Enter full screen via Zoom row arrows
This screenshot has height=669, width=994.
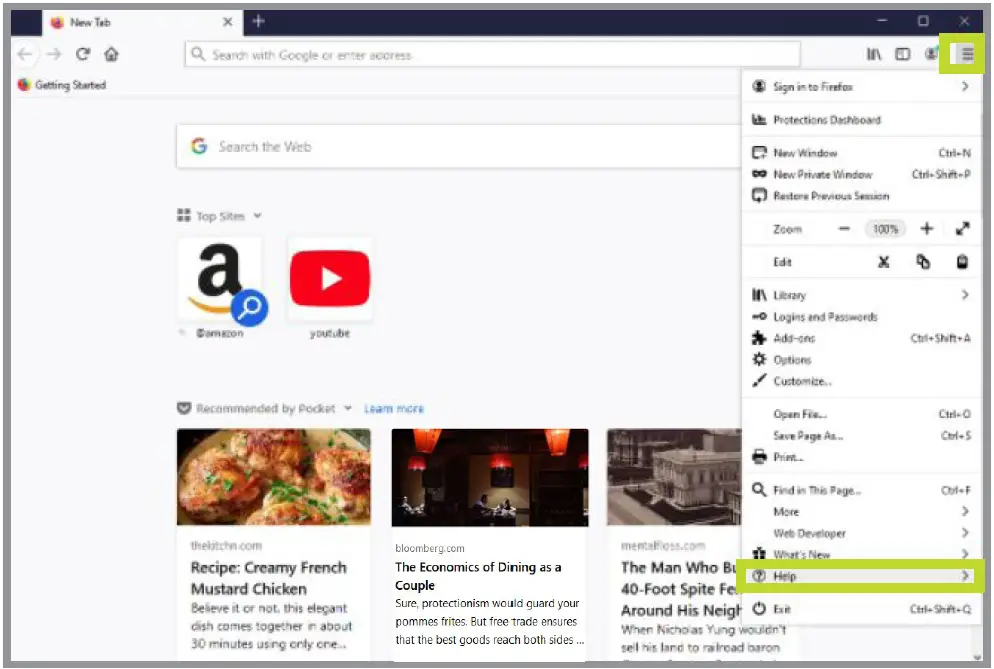[962, 228]
